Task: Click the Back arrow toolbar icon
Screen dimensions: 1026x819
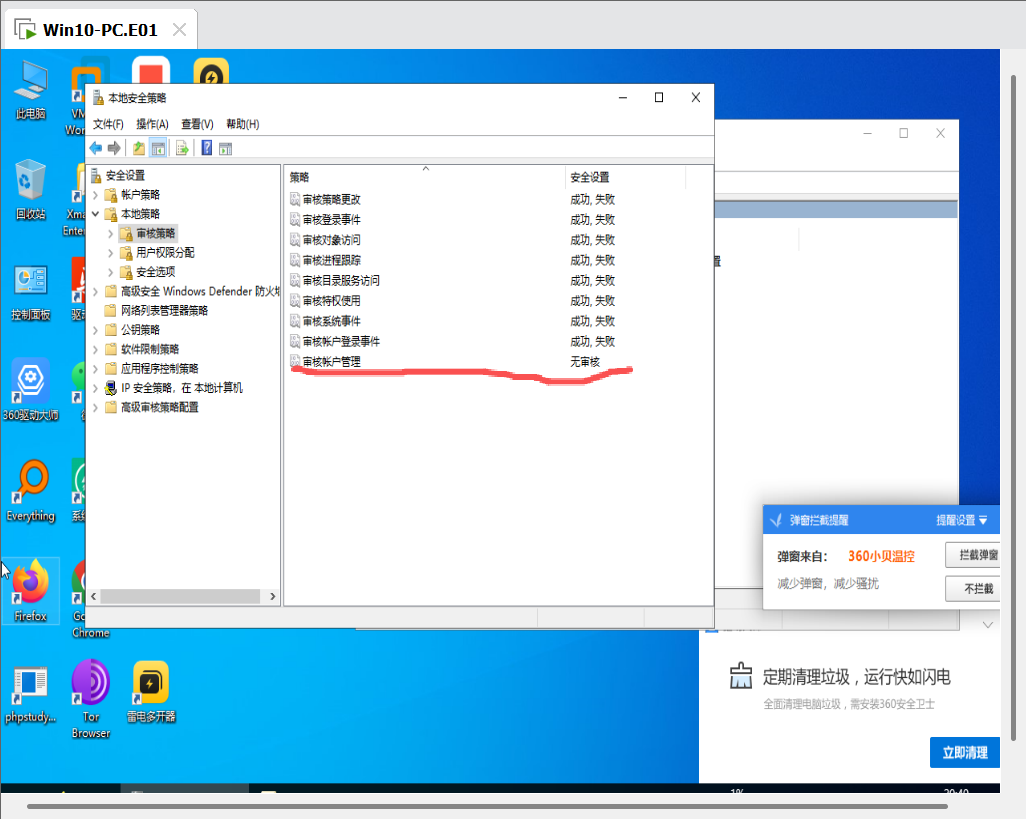Action: [x=96, y=148]
